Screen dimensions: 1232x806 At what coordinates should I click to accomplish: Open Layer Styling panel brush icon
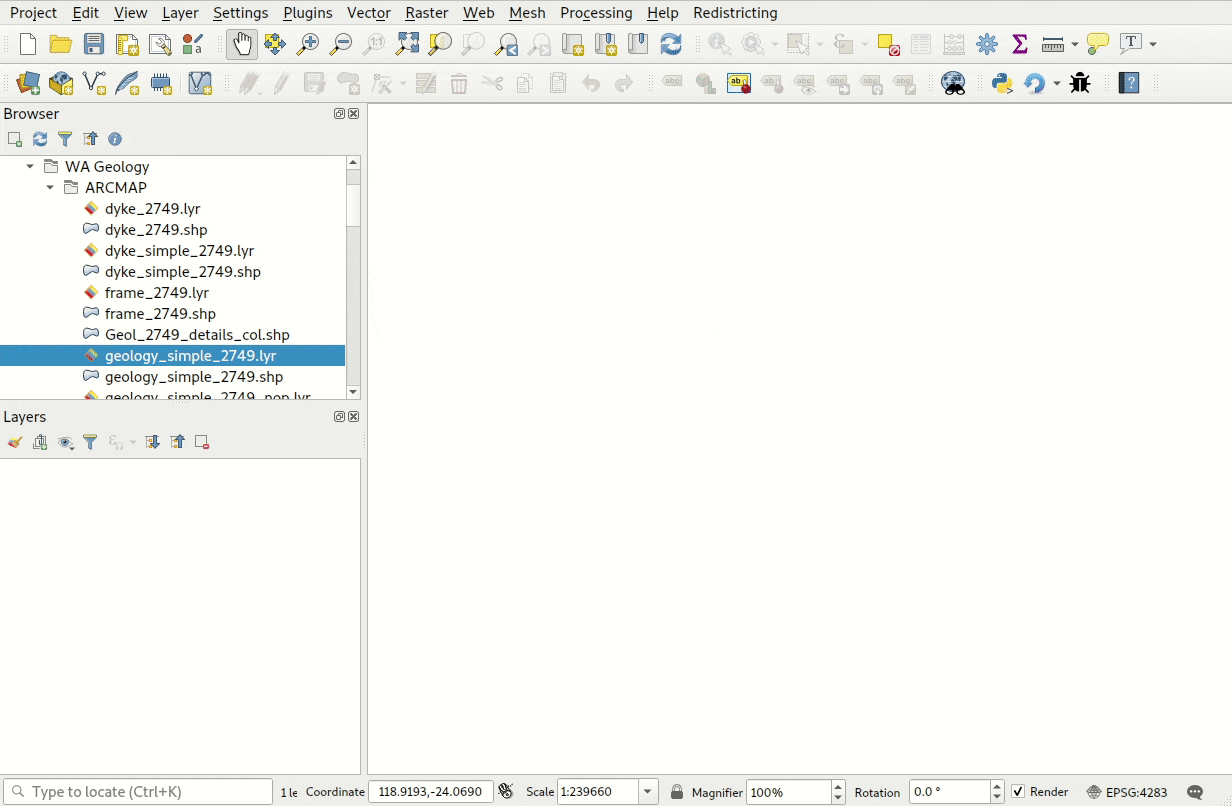point(15,442)
